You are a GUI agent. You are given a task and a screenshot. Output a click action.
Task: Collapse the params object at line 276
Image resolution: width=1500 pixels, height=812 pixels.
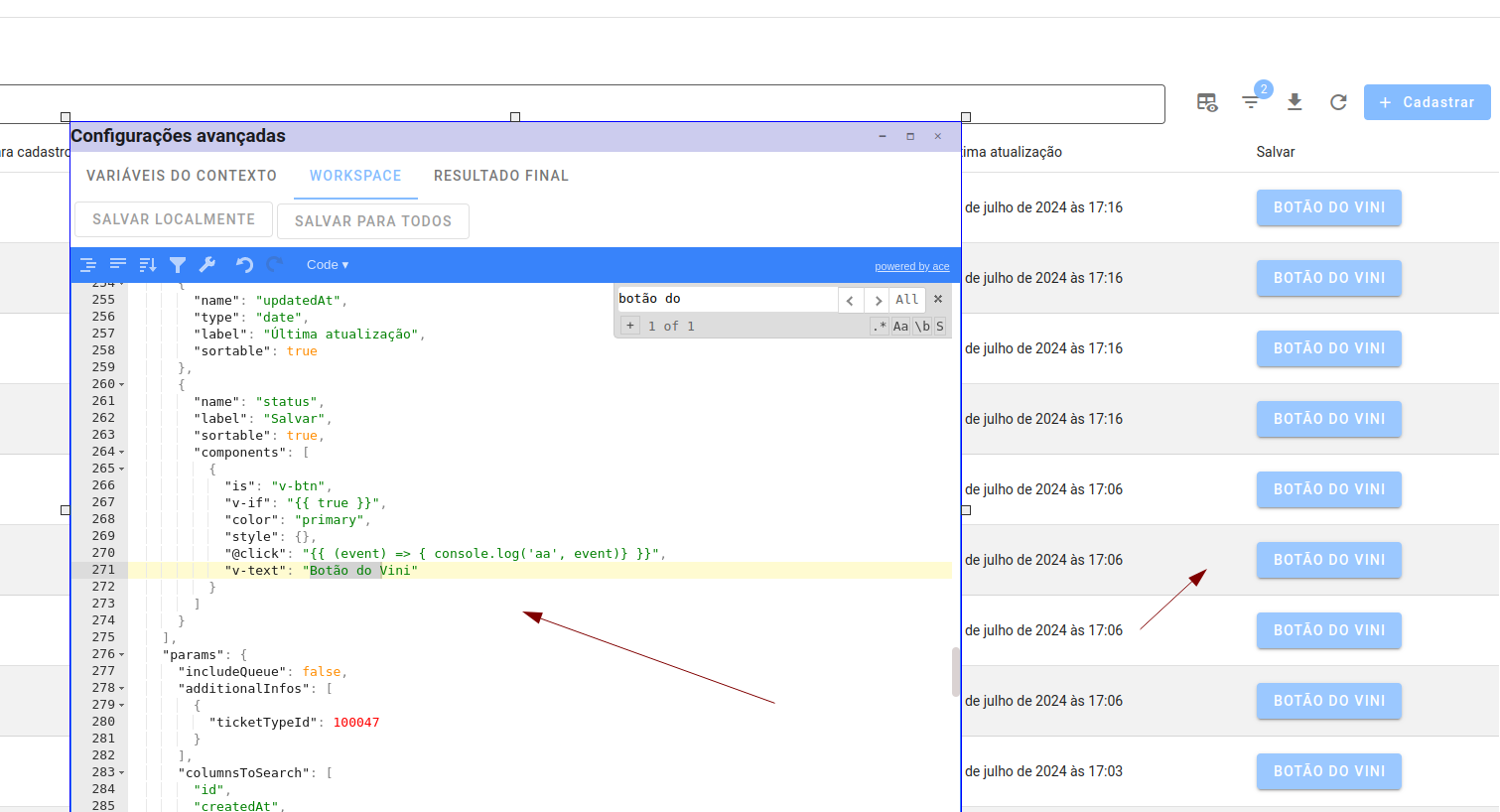point(122,654)
